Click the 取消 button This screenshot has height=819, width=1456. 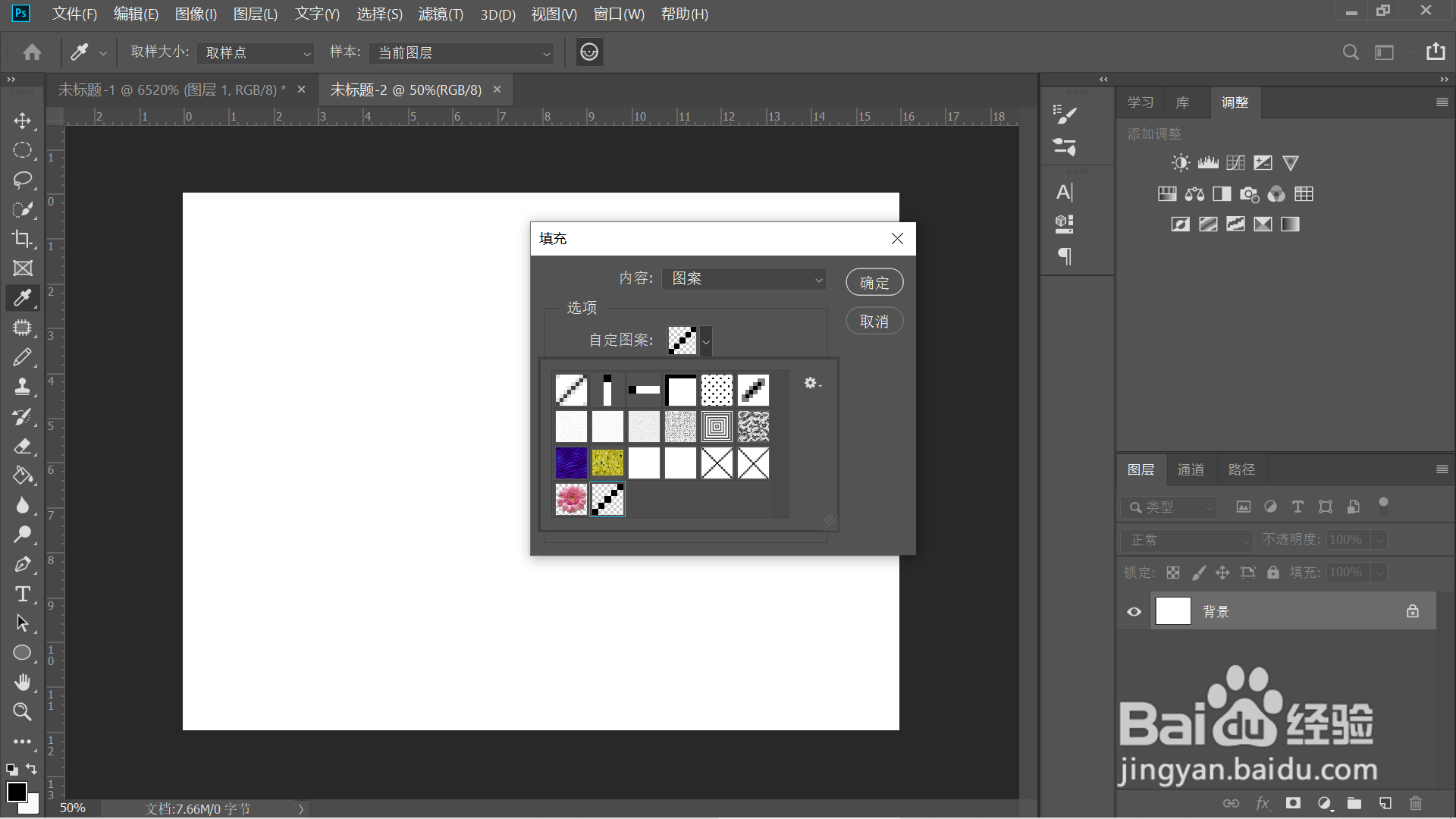click(x=874, y=322)
